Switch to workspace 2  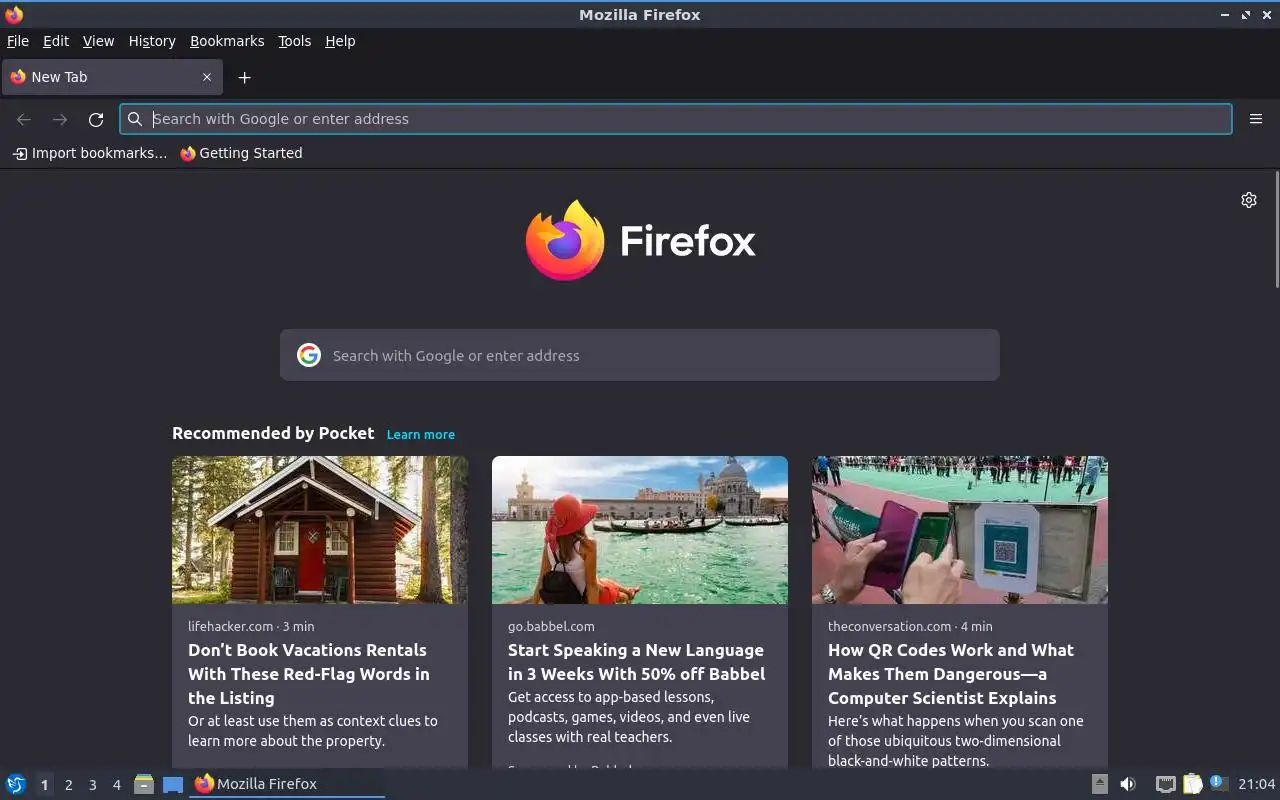(x=68, y=785)
